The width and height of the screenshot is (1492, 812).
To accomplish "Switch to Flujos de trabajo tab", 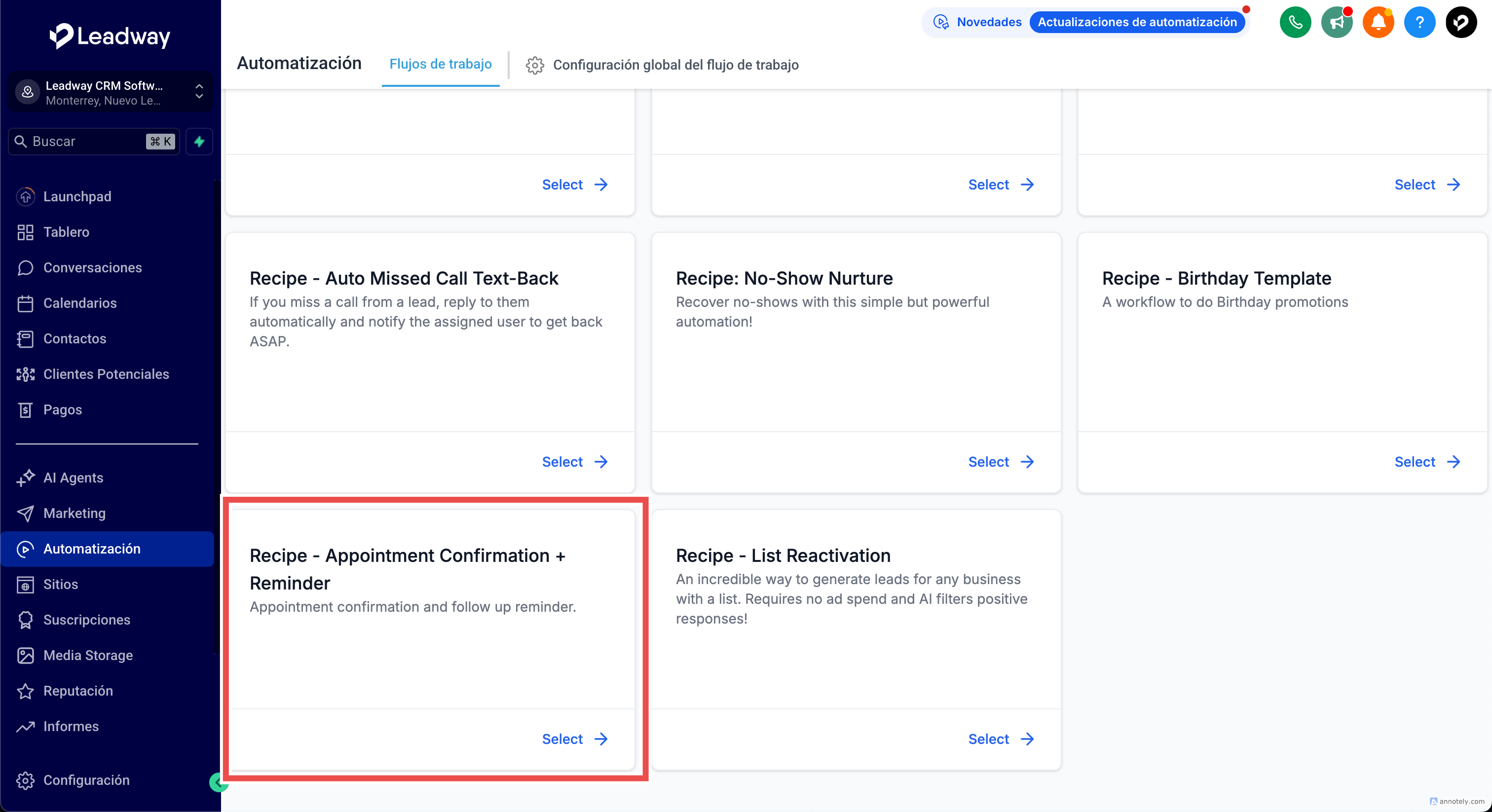I will coord(440,64).
